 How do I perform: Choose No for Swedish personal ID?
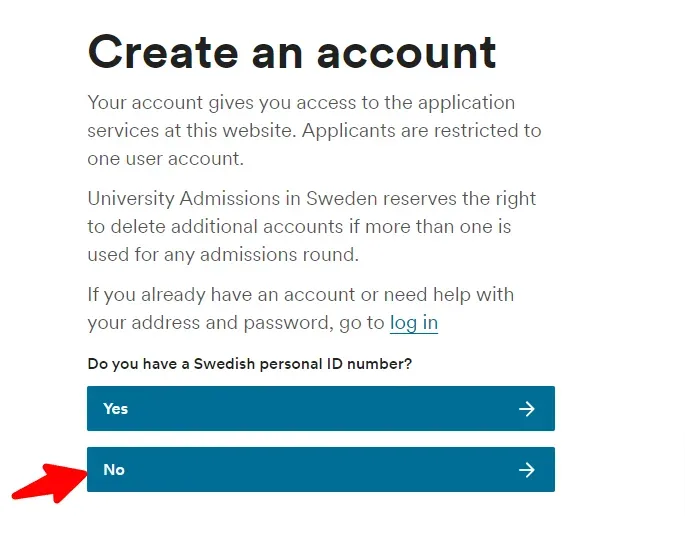[320, 469]
